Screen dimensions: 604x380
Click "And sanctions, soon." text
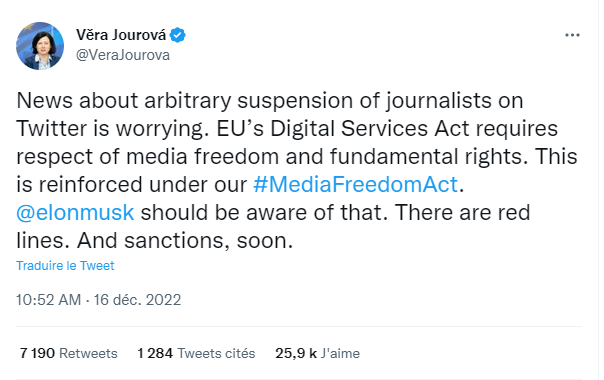pos(185,240)
